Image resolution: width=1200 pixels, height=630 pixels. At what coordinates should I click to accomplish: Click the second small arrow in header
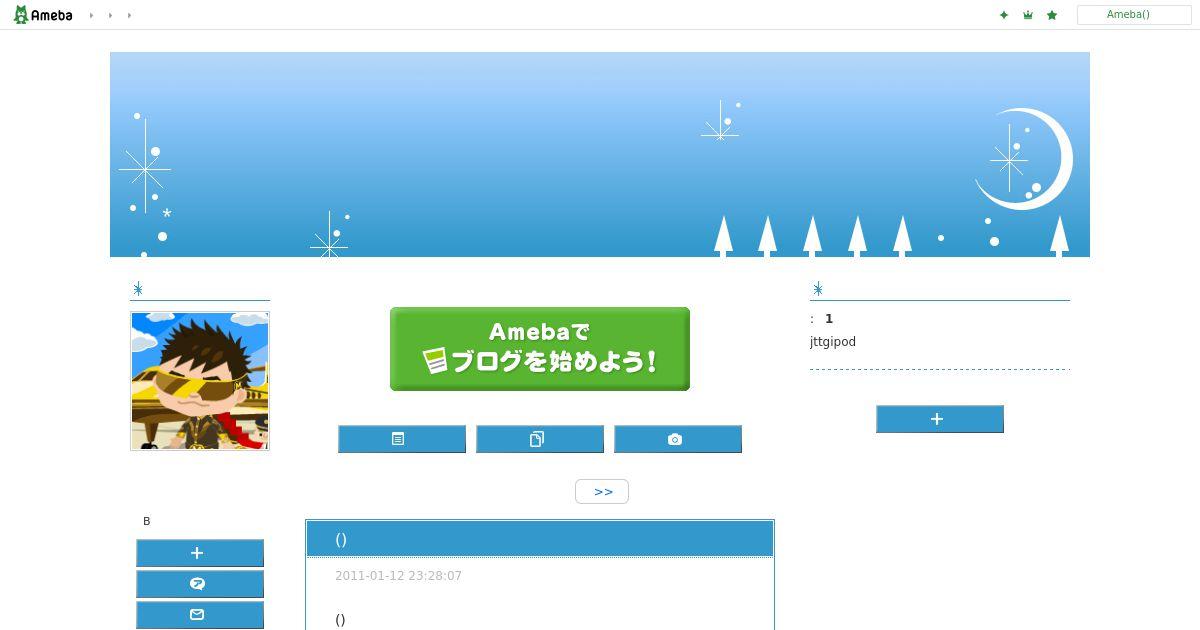(110, 15)
